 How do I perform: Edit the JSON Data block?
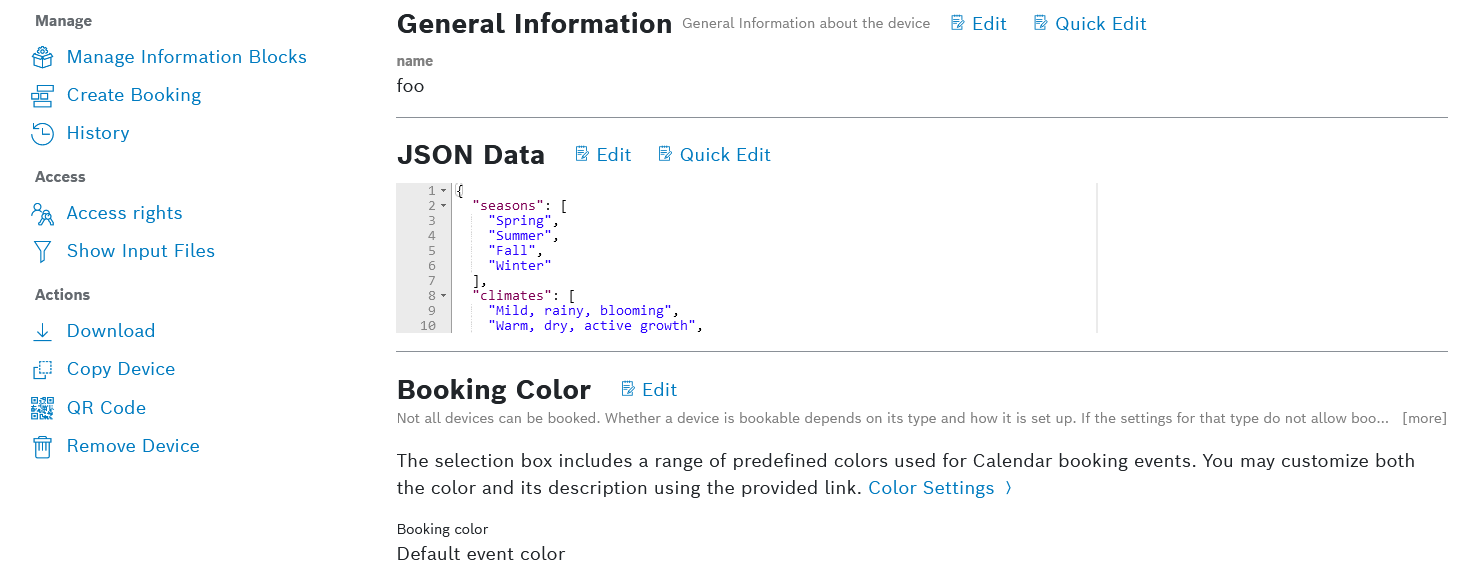click(x=603, y=154)
